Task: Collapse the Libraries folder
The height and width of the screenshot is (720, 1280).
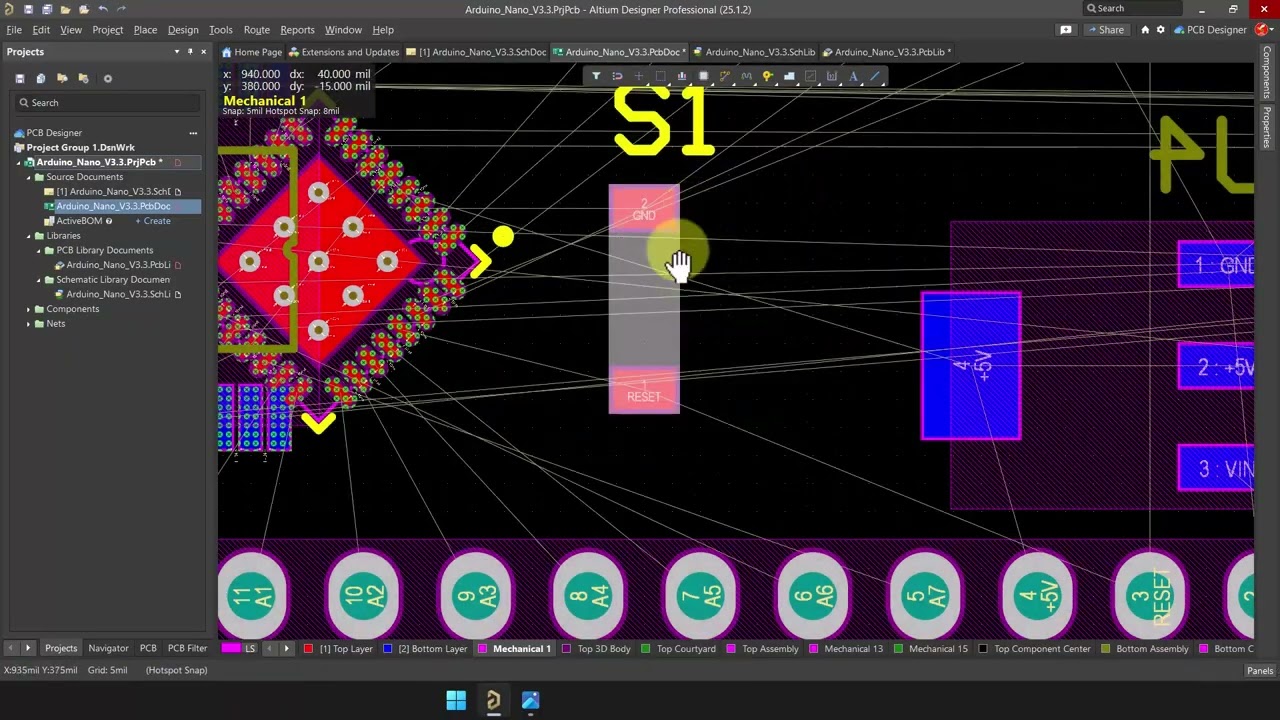Action: (x=29, y=236)
